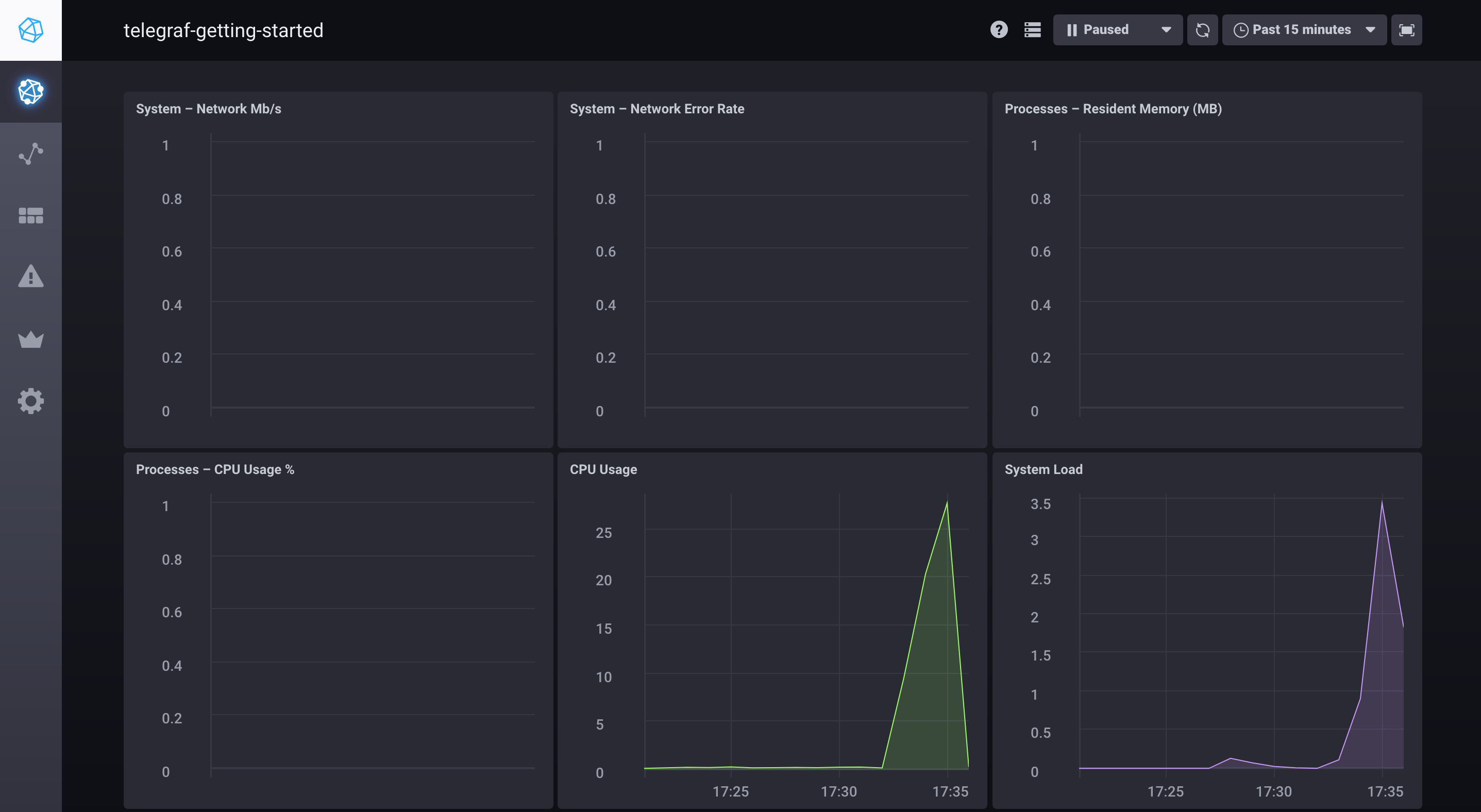Click the Chronograf logo in top-left corner
1481x812 pixels.
click(30, 30)
